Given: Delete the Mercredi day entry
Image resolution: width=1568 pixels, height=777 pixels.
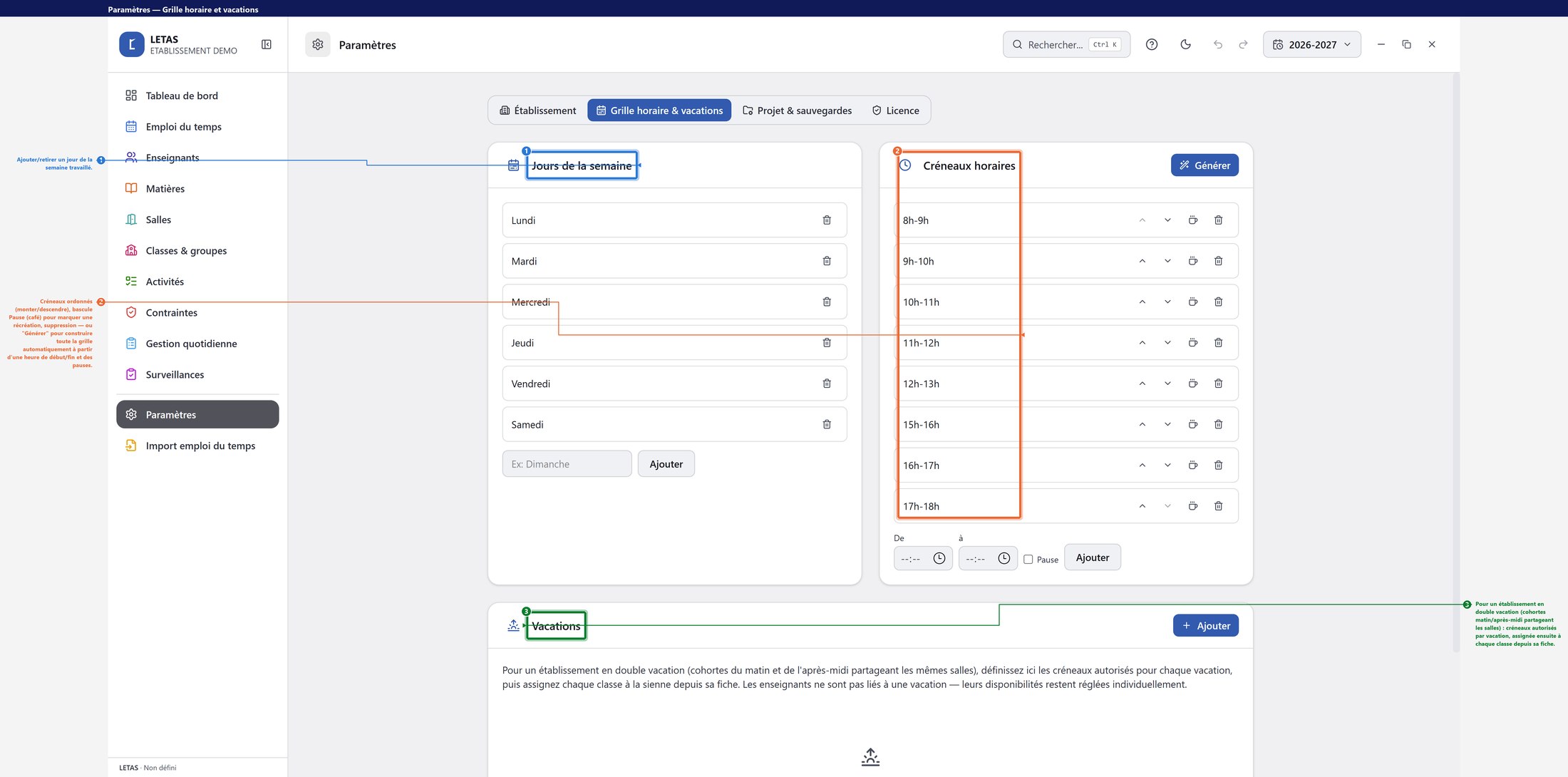Looking at the screenshot, I should pos(827,302).
